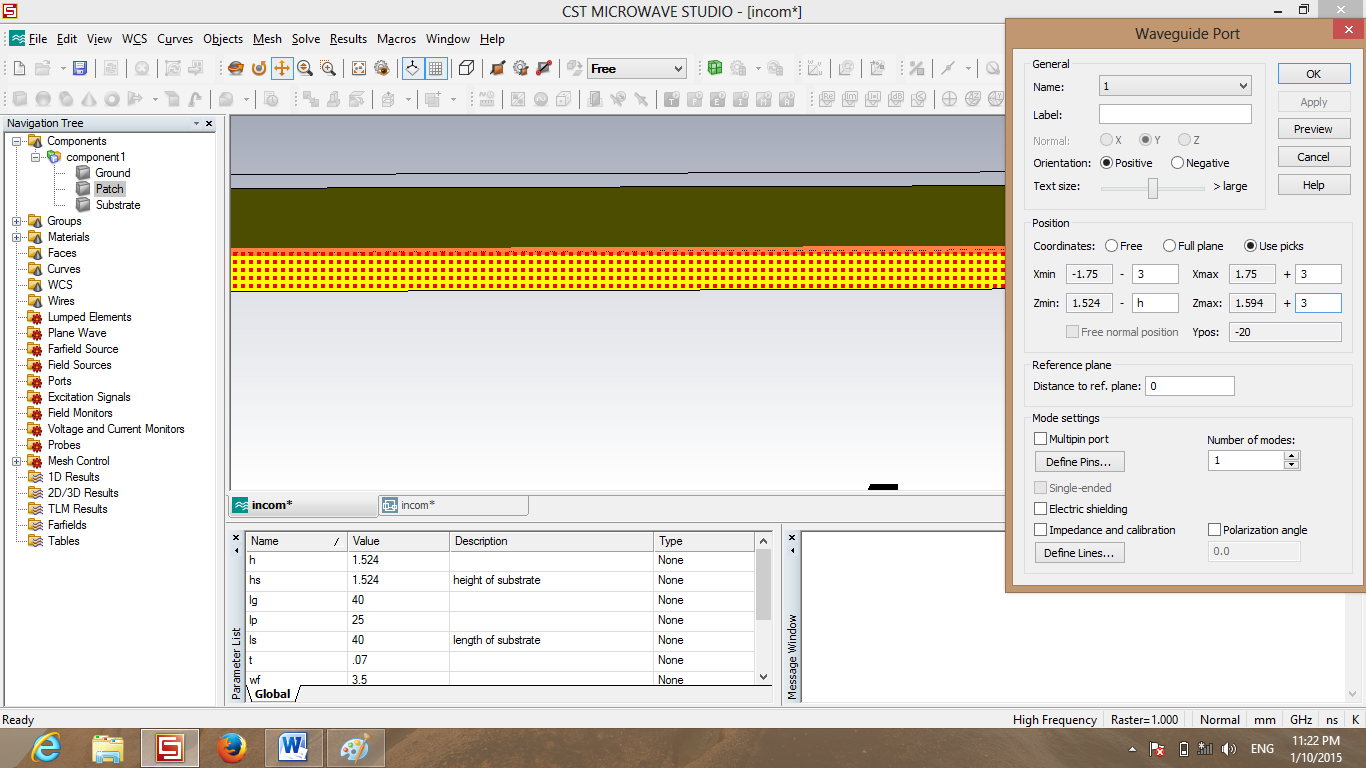Choose Full plane coordinates option
This screenshot has width=1366, height=768.
click(1169, 246)
